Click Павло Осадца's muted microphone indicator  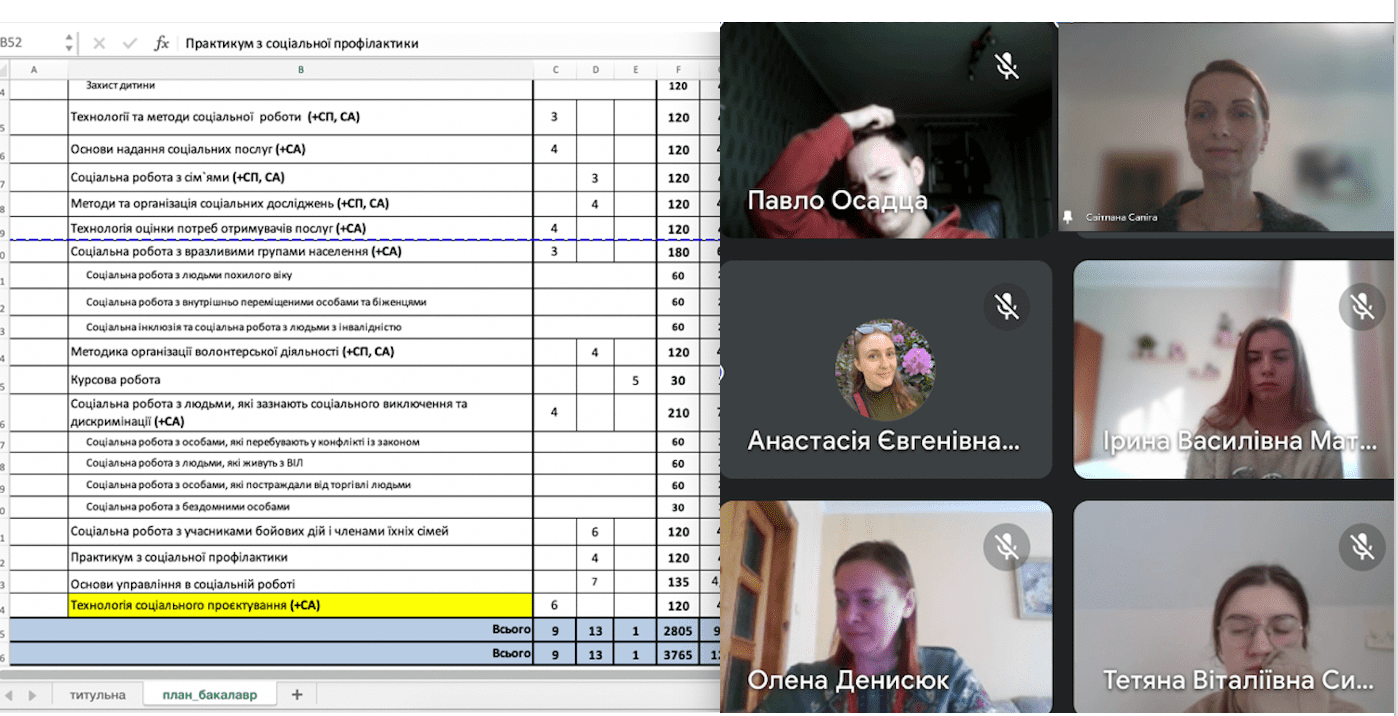tap(1006, 66)
